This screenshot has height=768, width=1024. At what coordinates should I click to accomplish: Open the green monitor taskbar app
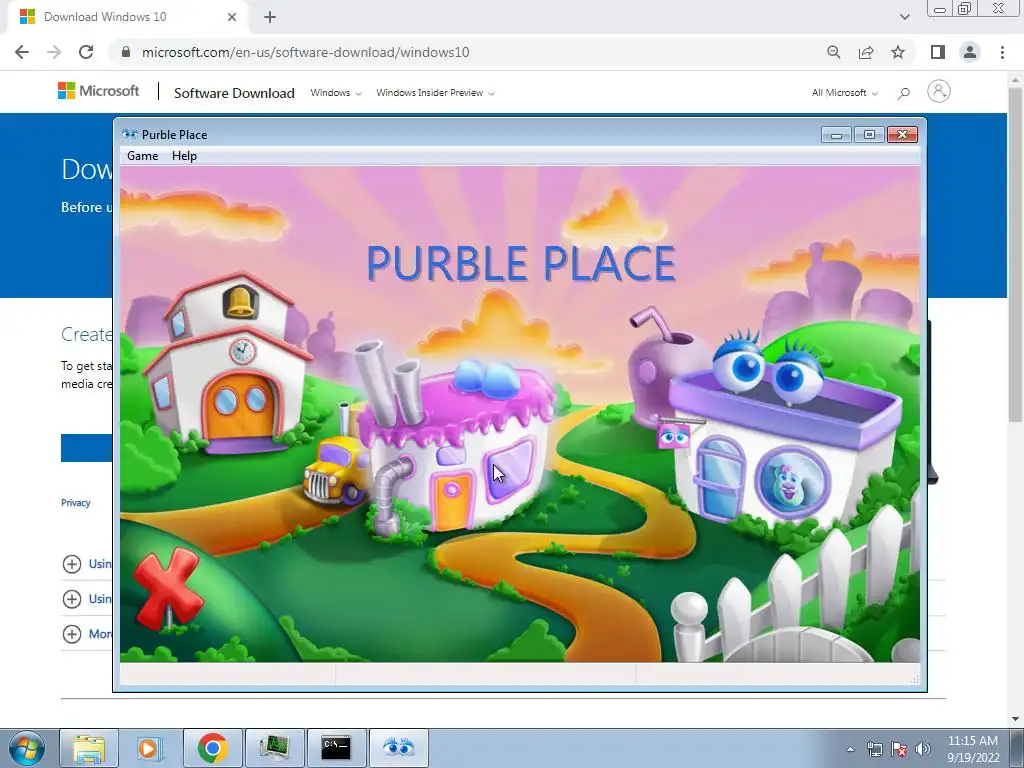274,748
